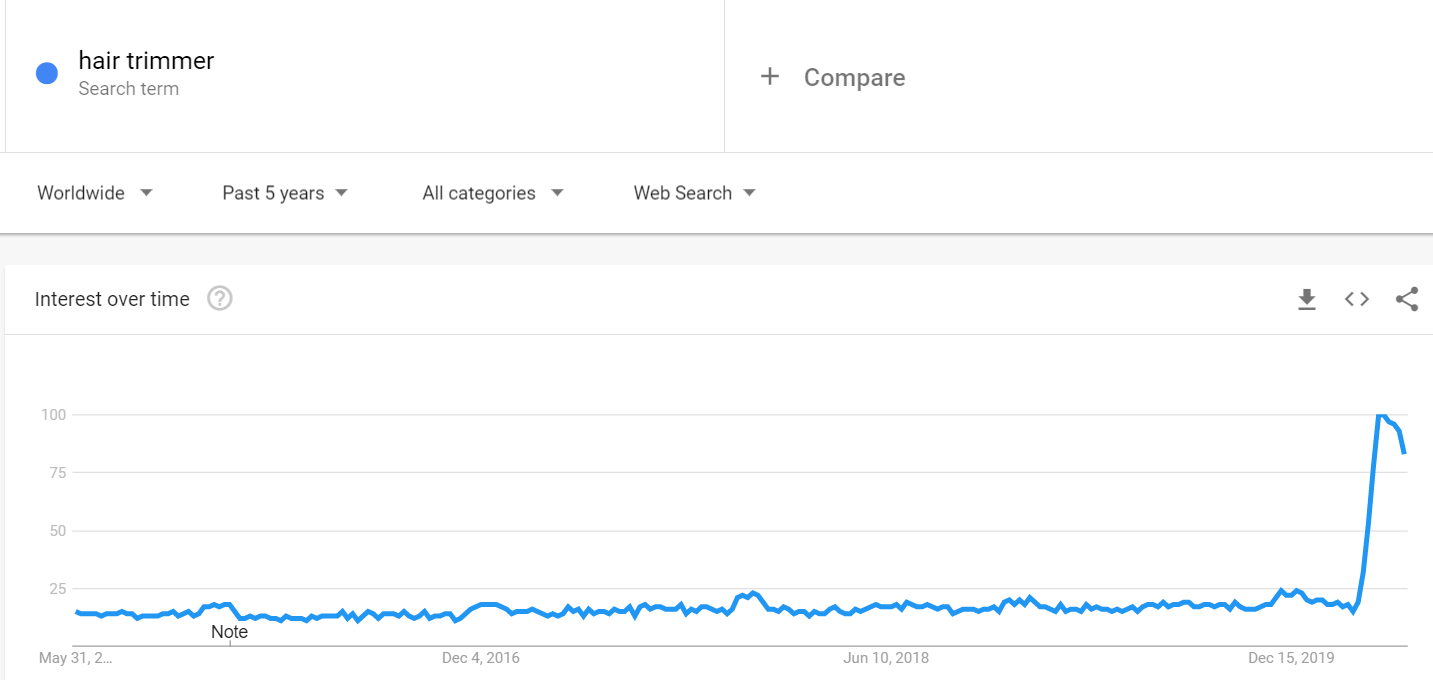Open the embed code icon
The image size is (1433, 680).
tap(1356, 299)
